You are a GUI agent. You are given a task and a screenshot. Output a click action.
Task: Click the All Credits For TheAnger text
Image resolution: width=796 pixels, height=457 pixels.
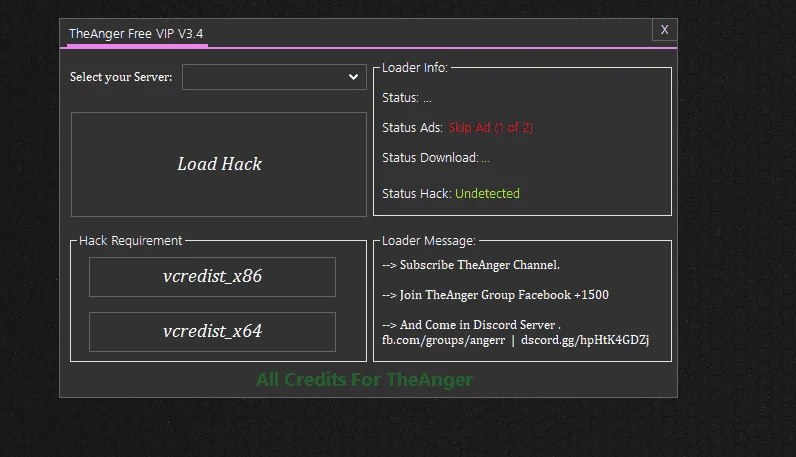pos(364,380)
